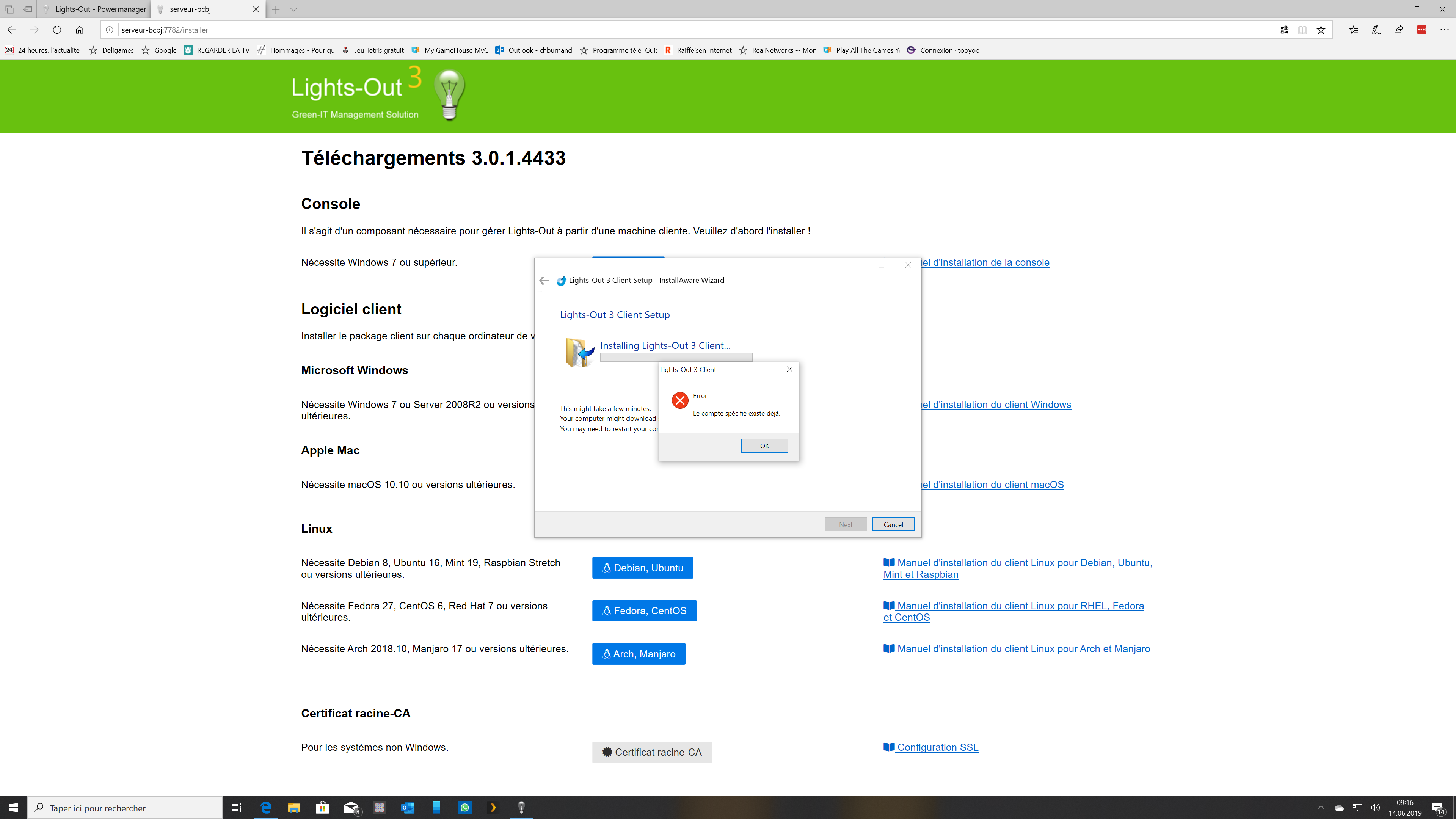The image size is (1456, 819).
Task: Open Microsoft Edge from the taskbar
Action: (266, 808)
